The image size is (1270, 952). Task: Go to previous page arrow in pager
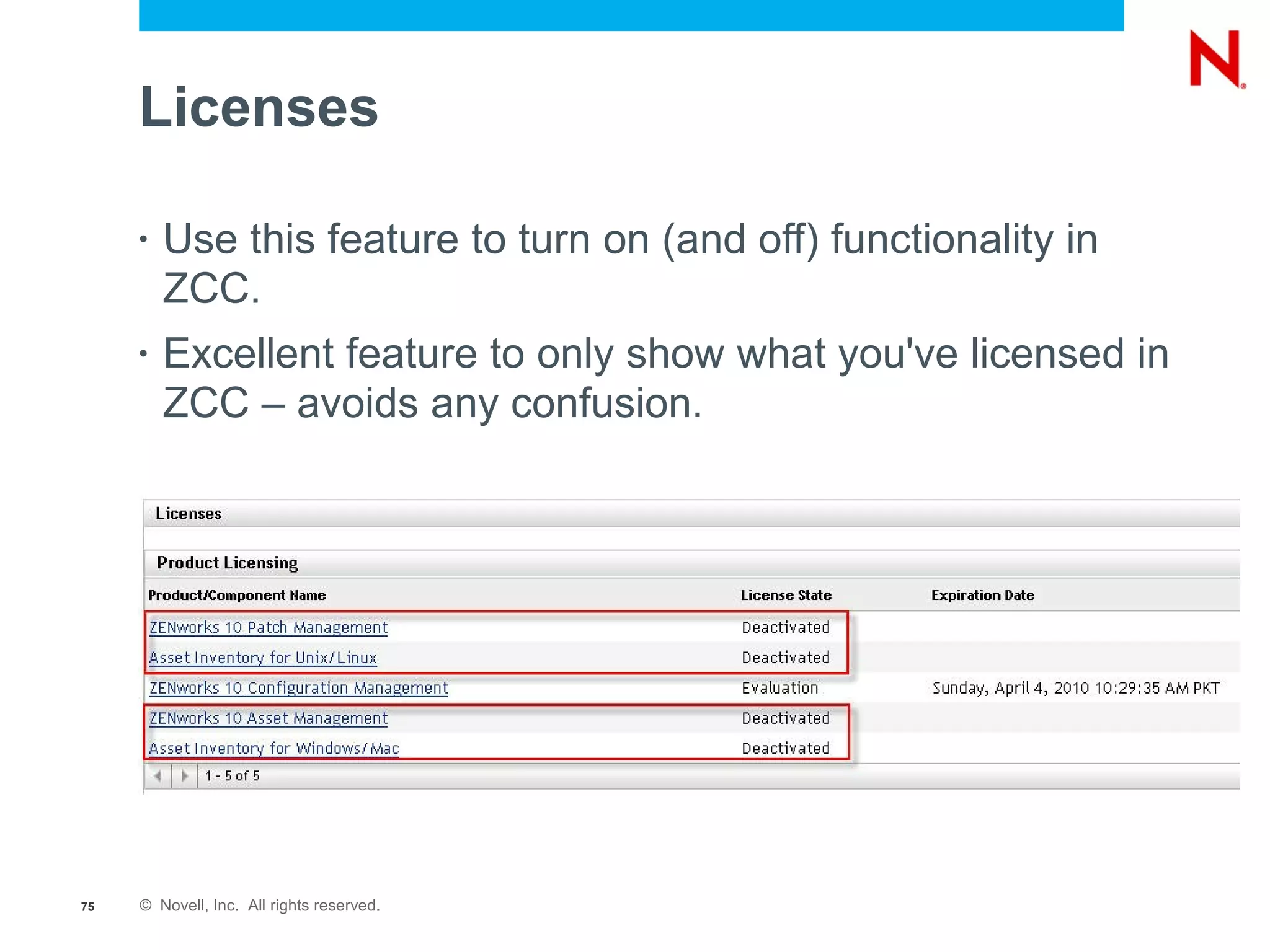(158, 776)
